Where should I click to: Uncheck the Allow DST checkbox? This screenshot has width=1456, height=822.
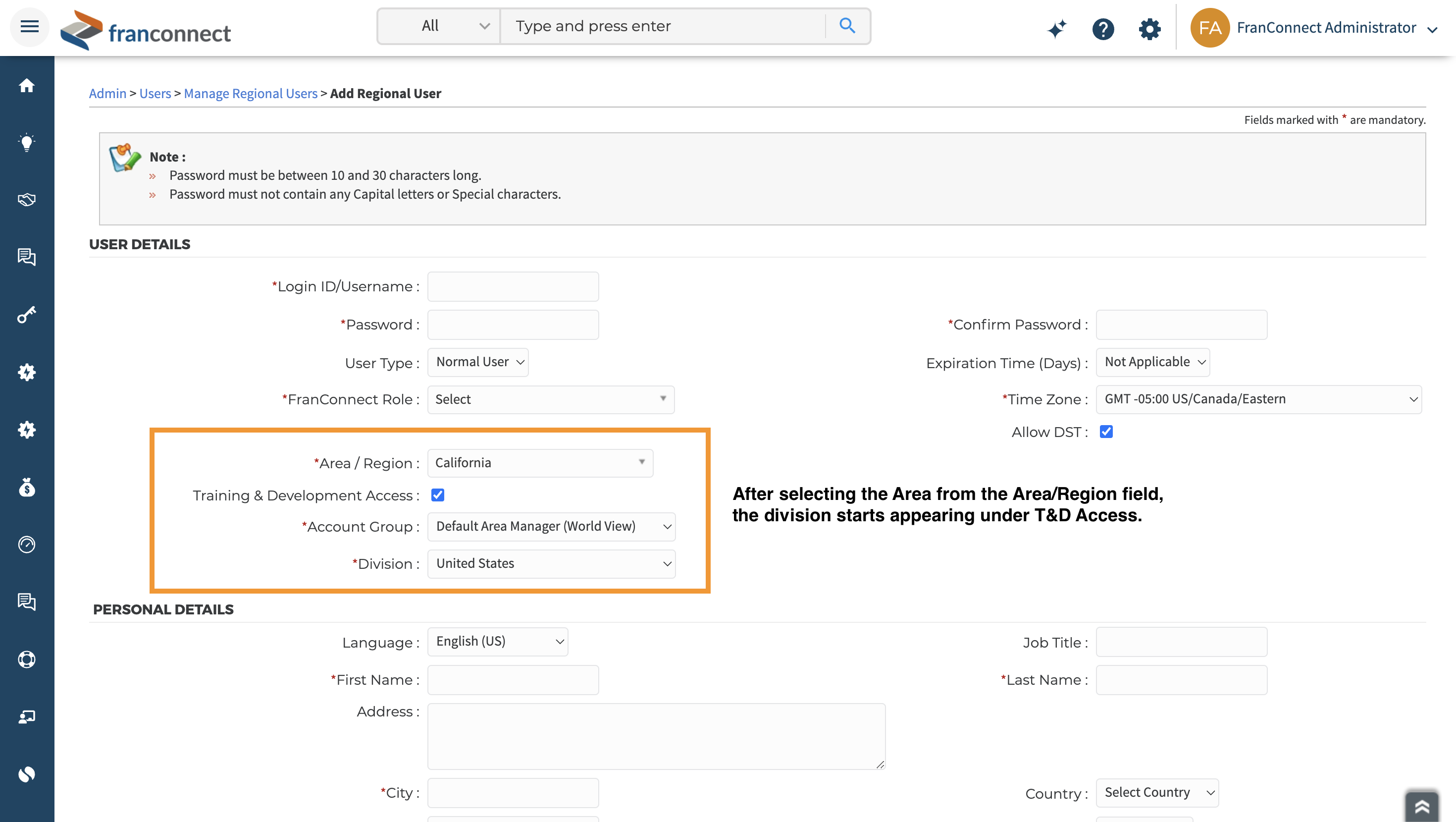[1106, 432]
